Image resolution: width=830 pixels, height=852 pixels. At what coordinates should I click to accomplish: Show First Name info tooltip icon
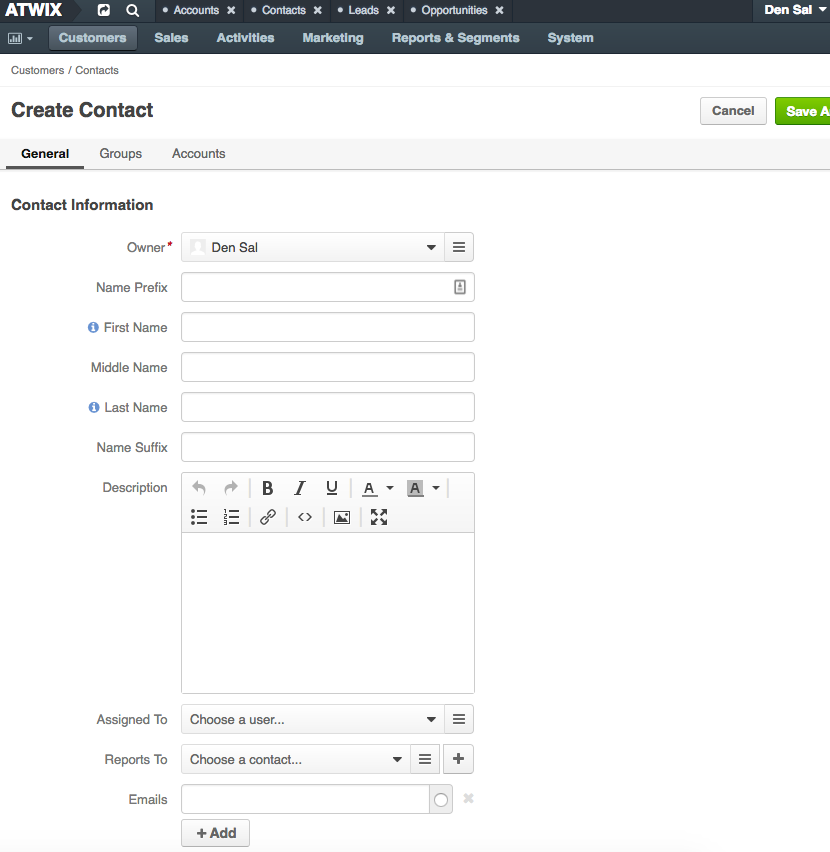click(x=93, y=327)
